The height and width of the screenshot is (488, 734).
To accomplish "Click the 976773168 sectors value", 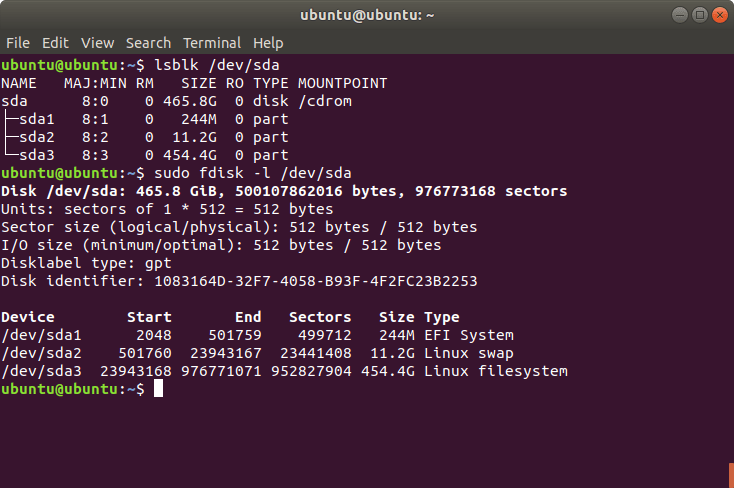I will [x=491, y=191].
